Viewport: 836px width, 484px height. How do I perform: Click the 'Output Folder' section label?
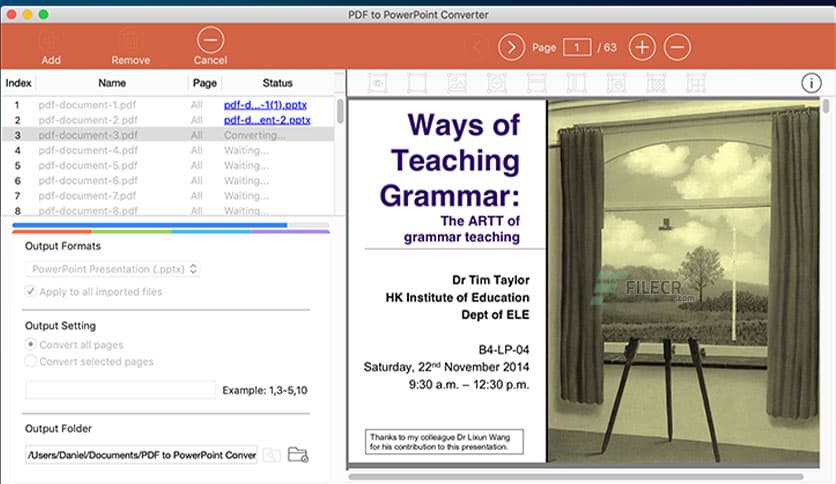(x=58, y=429)
